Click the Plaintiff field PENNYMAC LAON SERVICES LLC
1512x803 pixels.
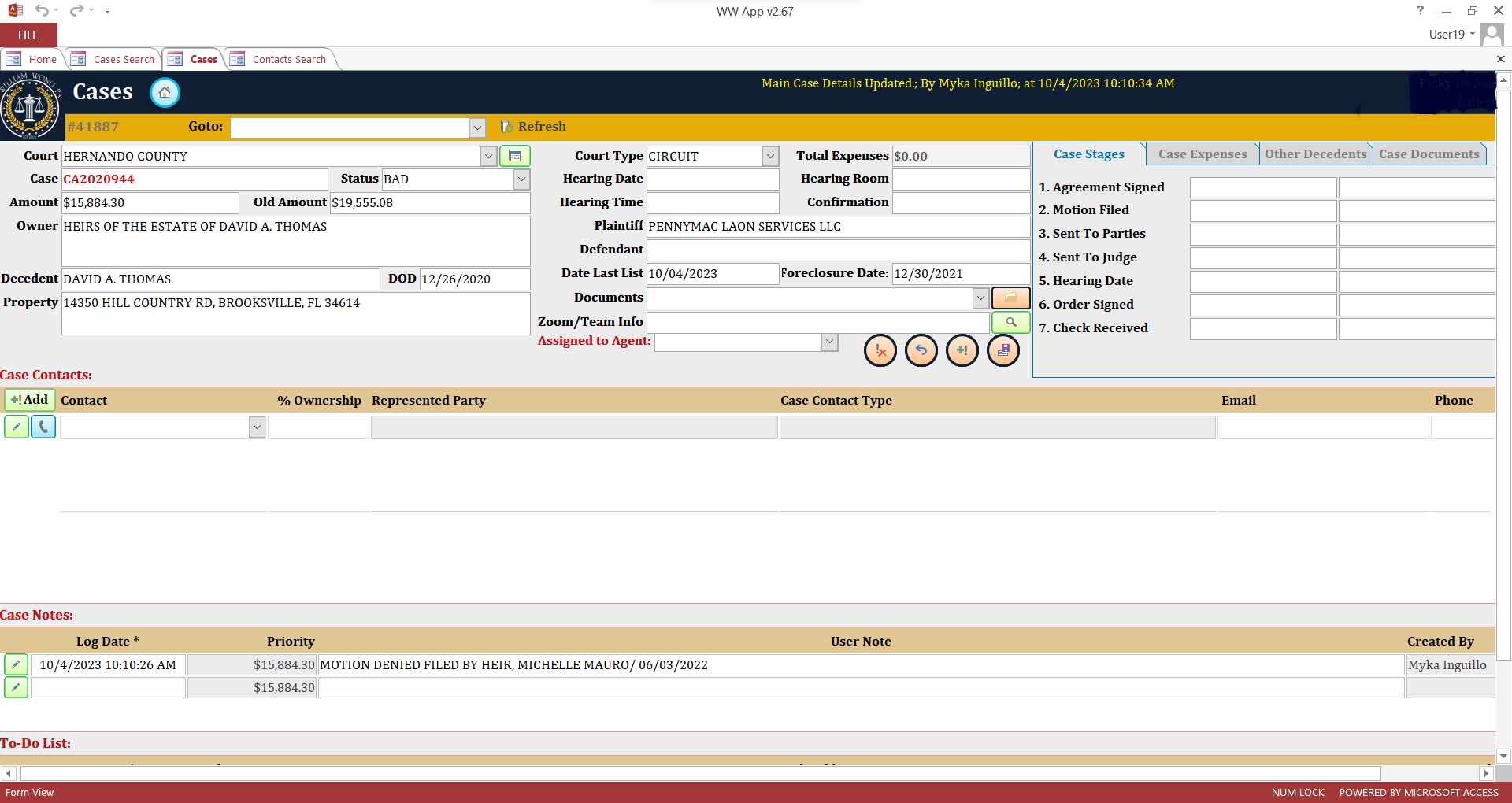(x=838, y=227)
